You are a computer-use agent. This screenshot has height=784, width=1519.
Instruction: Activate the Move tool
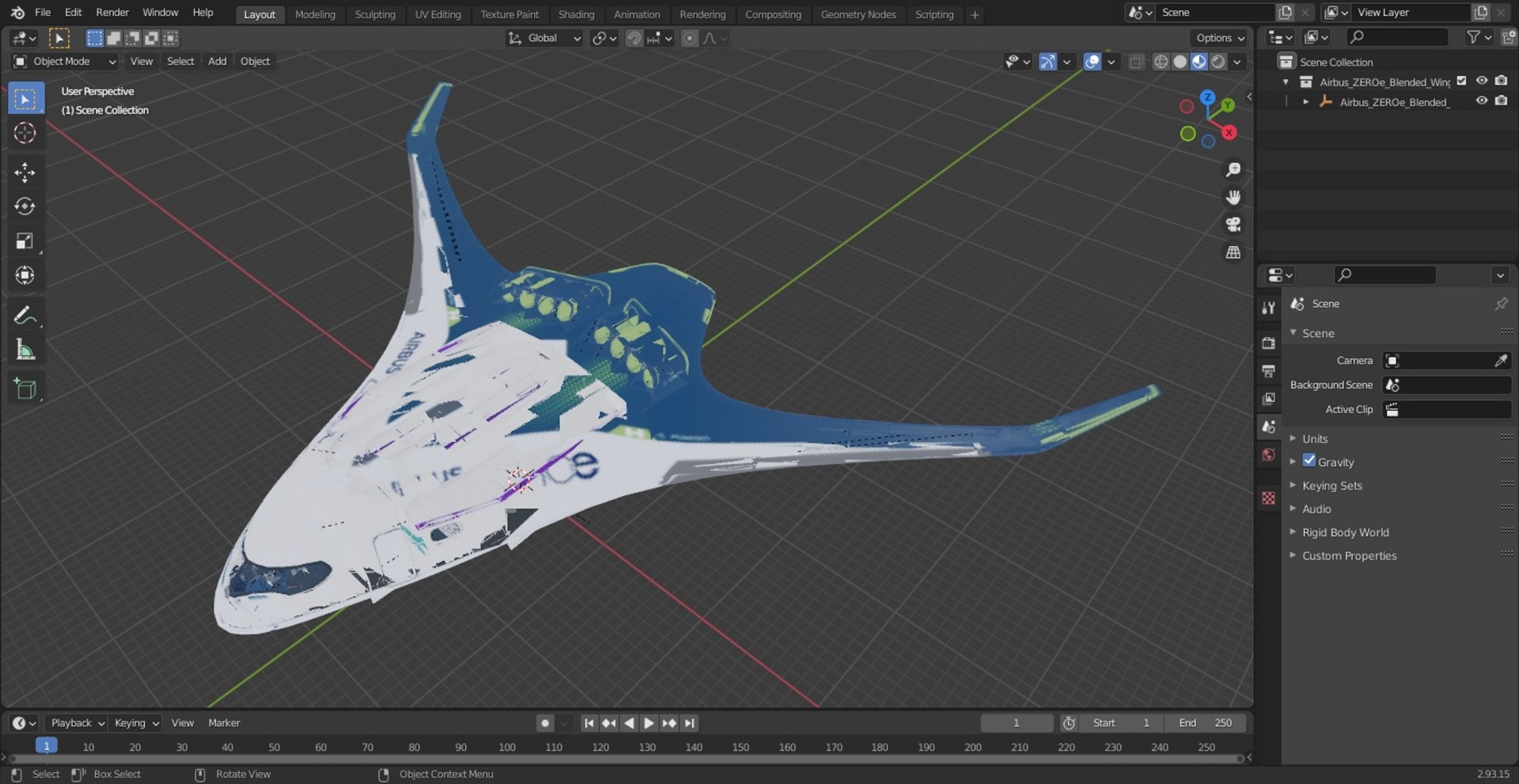pyautogui.click(x=25, y=172)
